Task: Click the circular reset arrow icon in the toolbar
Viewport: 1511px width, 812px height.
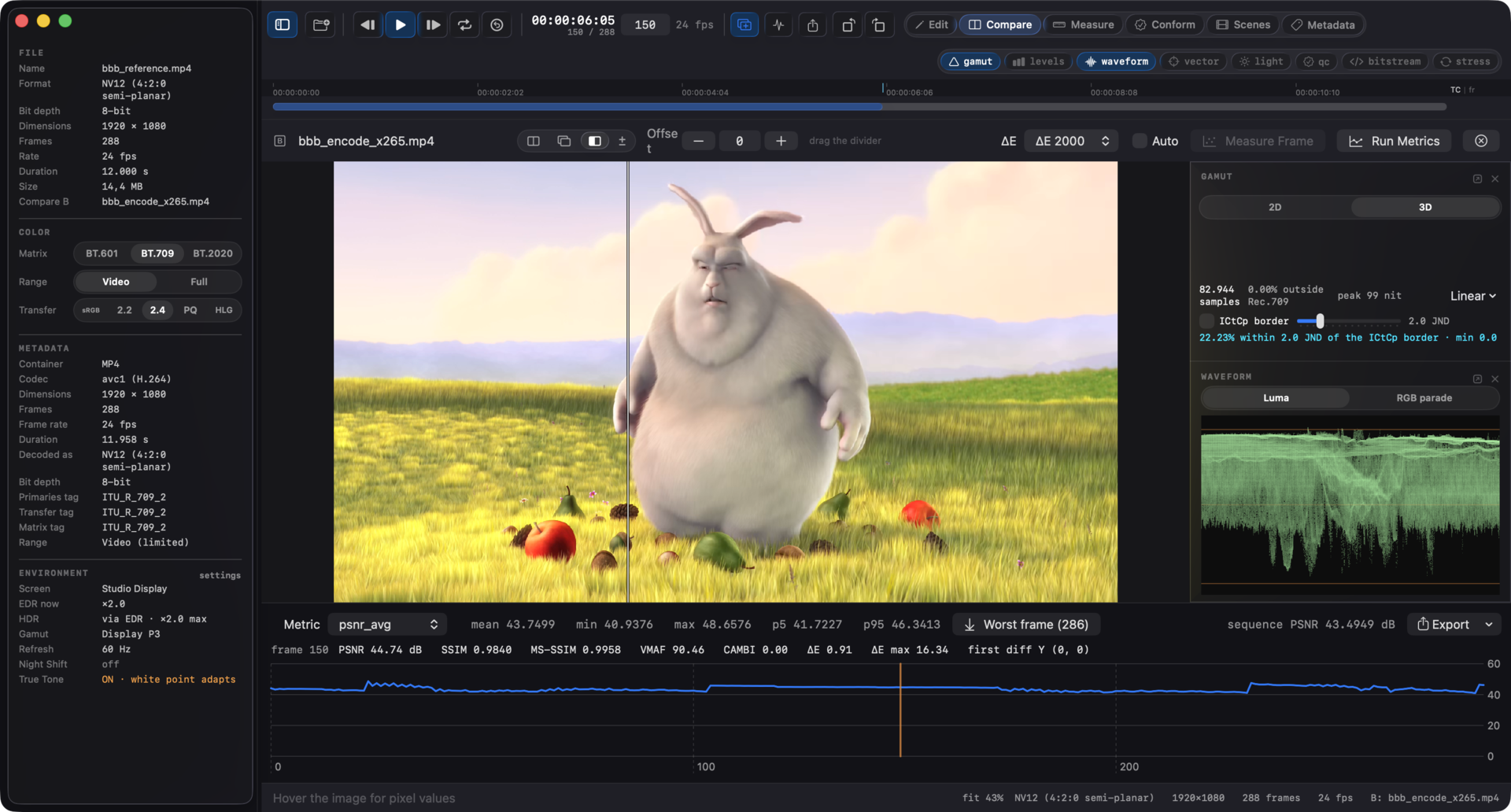Action: point(497,24)
